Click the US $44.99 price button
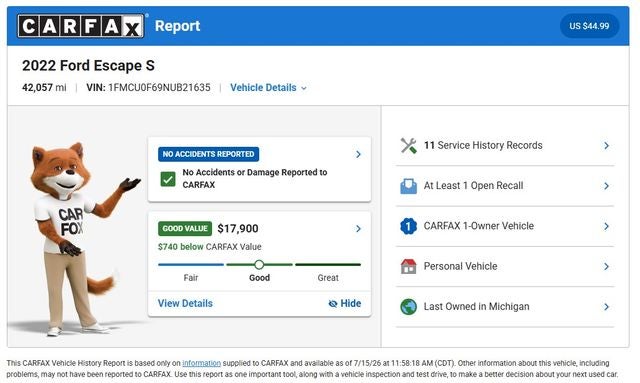640x383 pixels. pyautogui.click(x=589, y=26)
